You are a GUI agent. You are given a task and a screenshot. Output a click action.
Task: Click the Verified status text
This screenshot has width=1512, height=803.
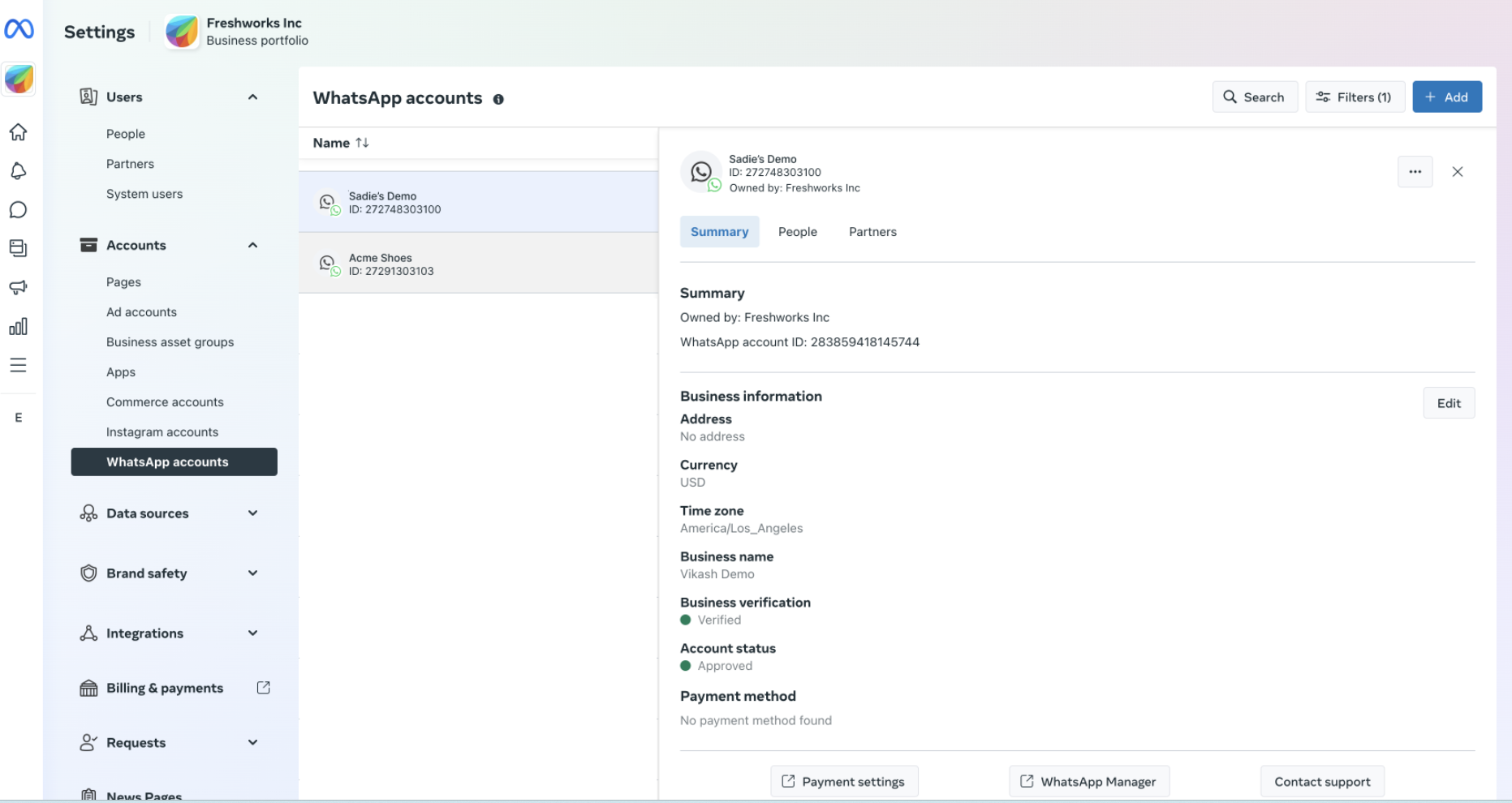point(719,620)
